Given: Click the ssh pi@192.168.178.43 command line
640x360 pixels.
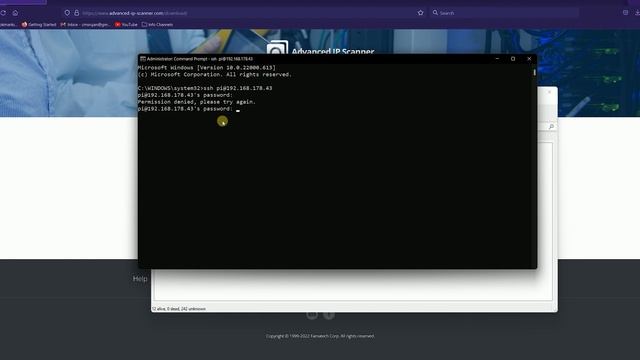Looking at the screenshot, I should coord(205,88).
